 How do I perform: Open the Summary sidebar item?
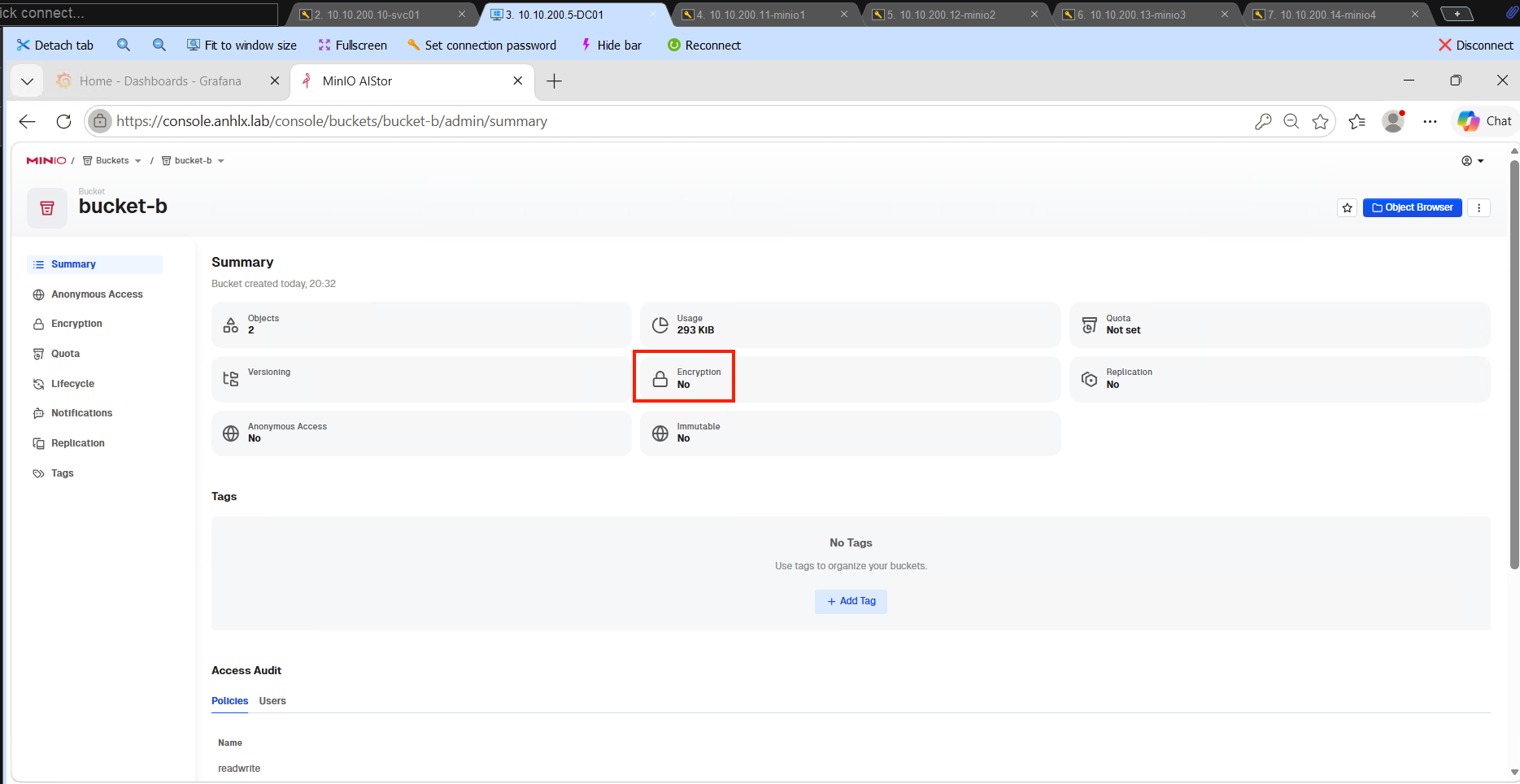94,264
